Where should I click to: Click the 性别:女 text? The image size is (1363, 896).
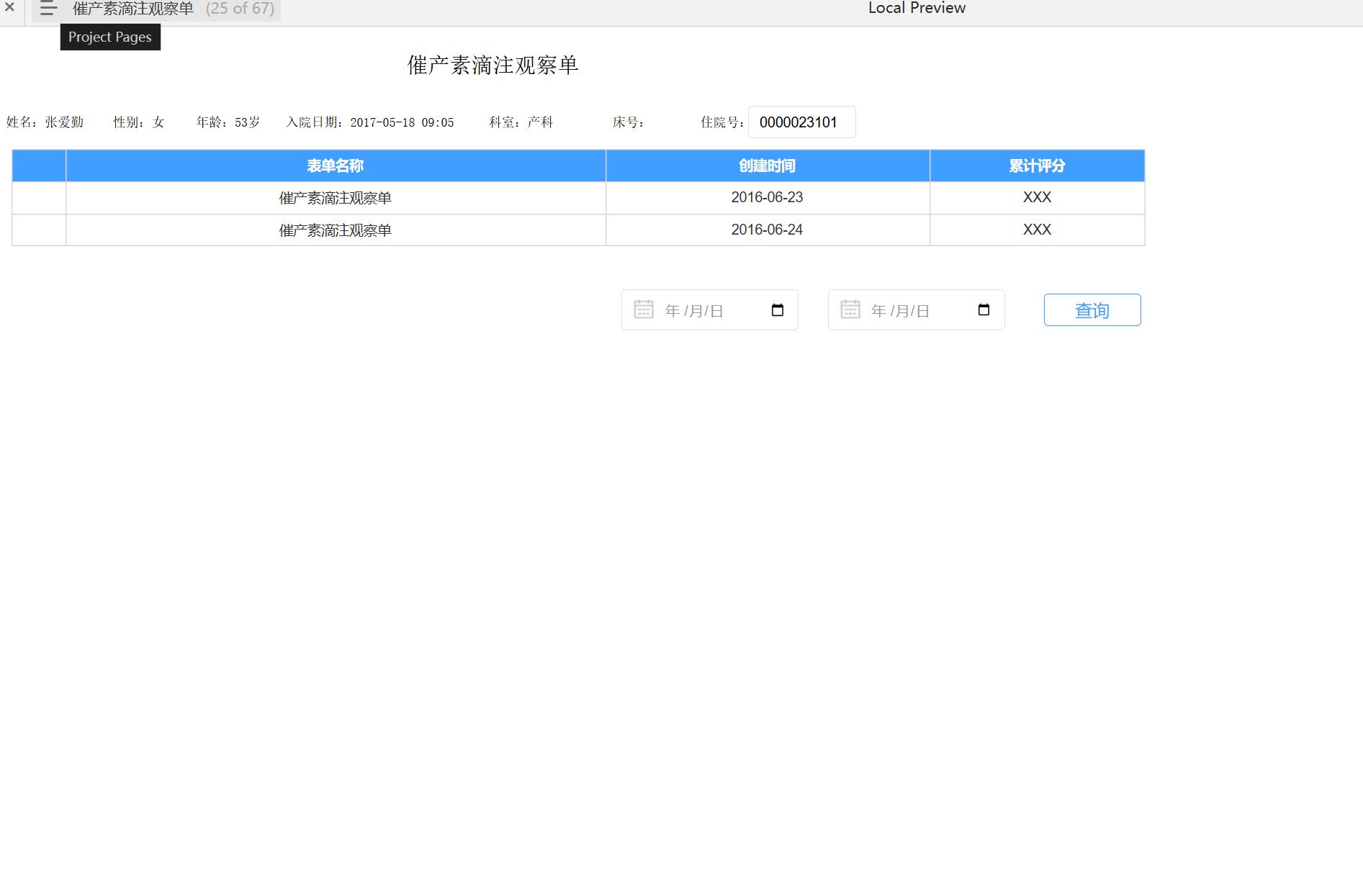(139, 122)
